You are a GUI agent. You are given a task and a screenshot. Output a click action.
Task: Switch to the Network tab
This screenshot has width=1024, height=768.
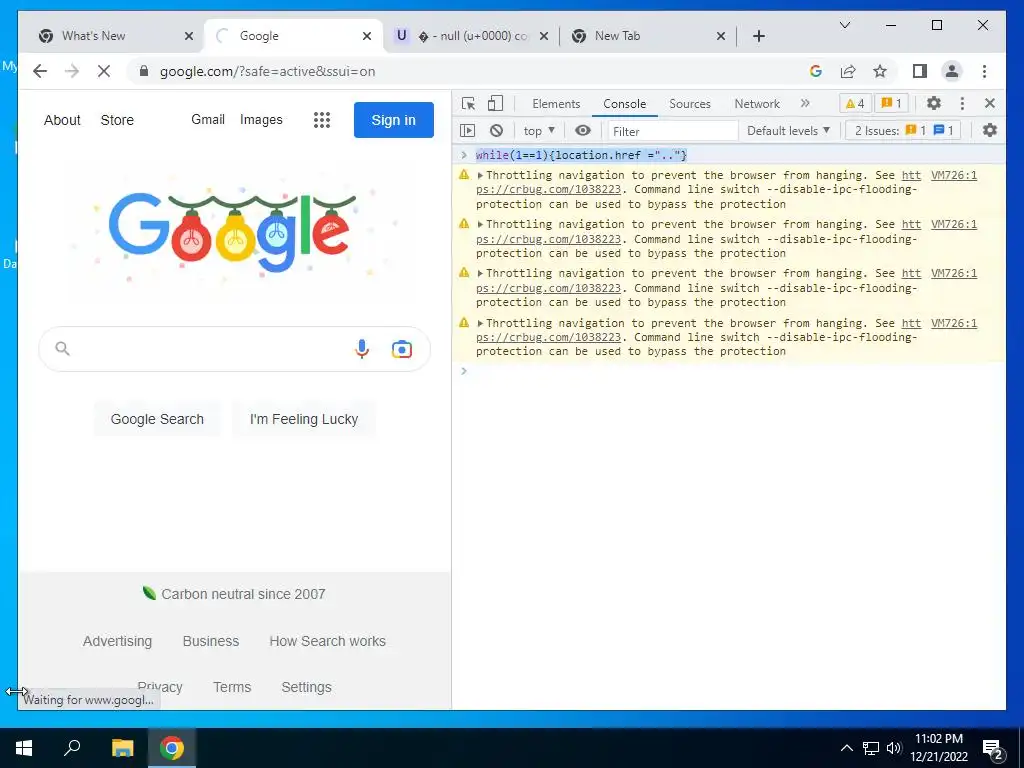pyautogui.click(x=757, y=104)
